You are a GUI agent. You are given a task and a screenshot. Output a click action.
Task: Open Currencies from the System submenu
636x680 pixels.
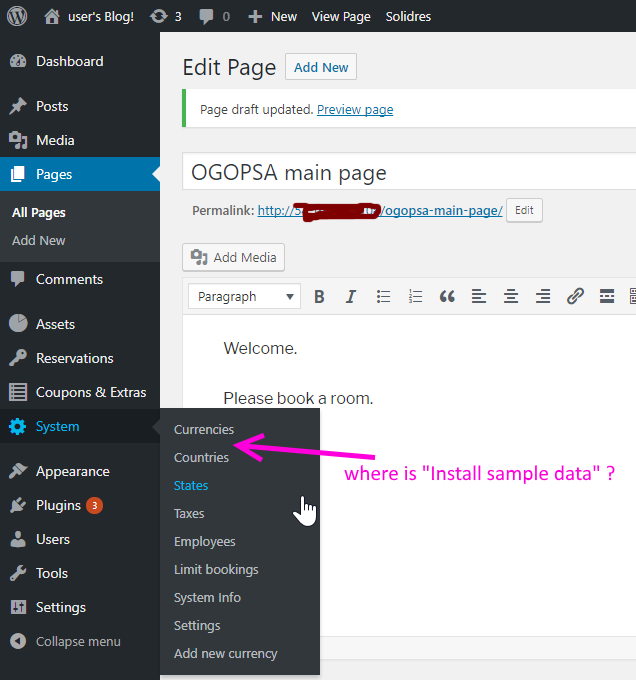(x=203, y=429)
